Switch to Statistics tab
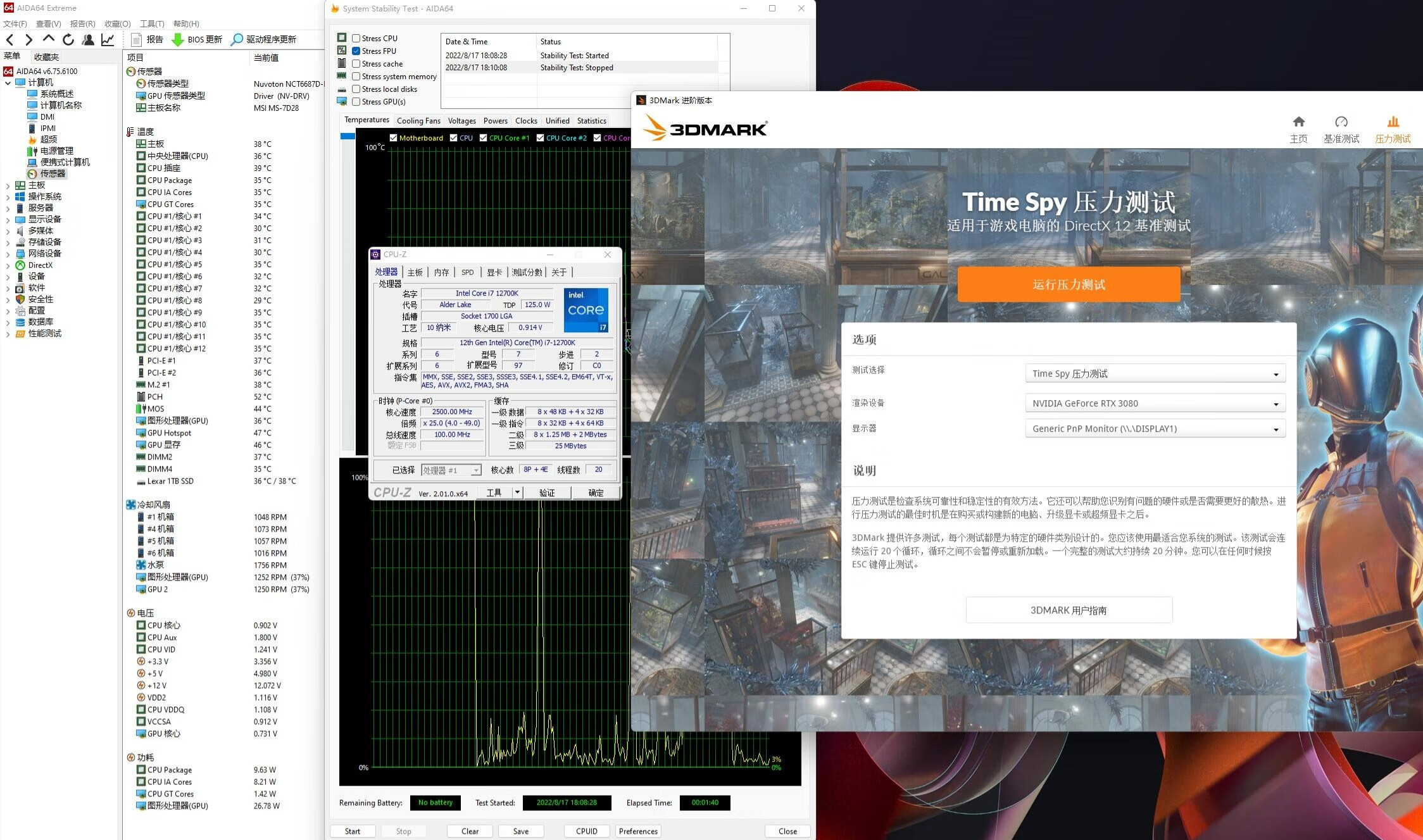This screenshot has height=840, width=1423. [x=591, y=121]
